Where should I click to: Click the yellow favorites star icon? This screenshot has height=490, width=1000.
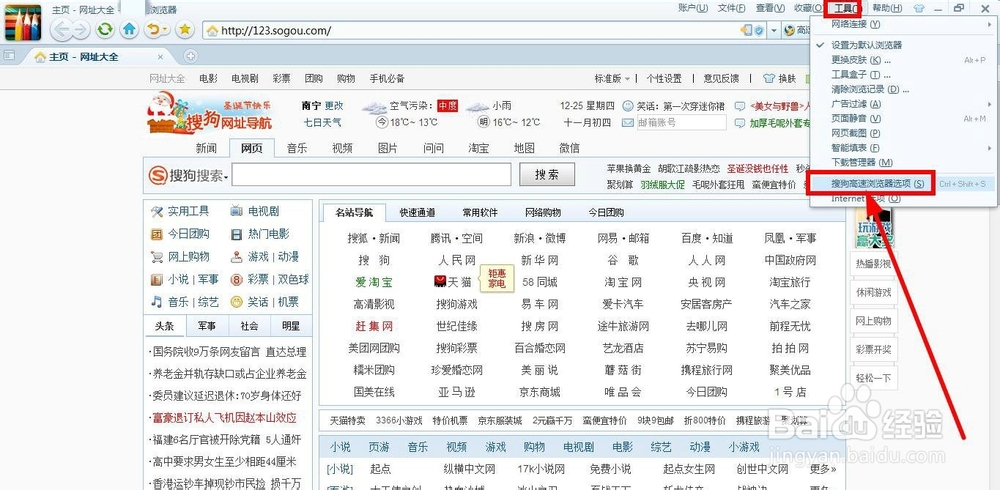coord(185,29)
